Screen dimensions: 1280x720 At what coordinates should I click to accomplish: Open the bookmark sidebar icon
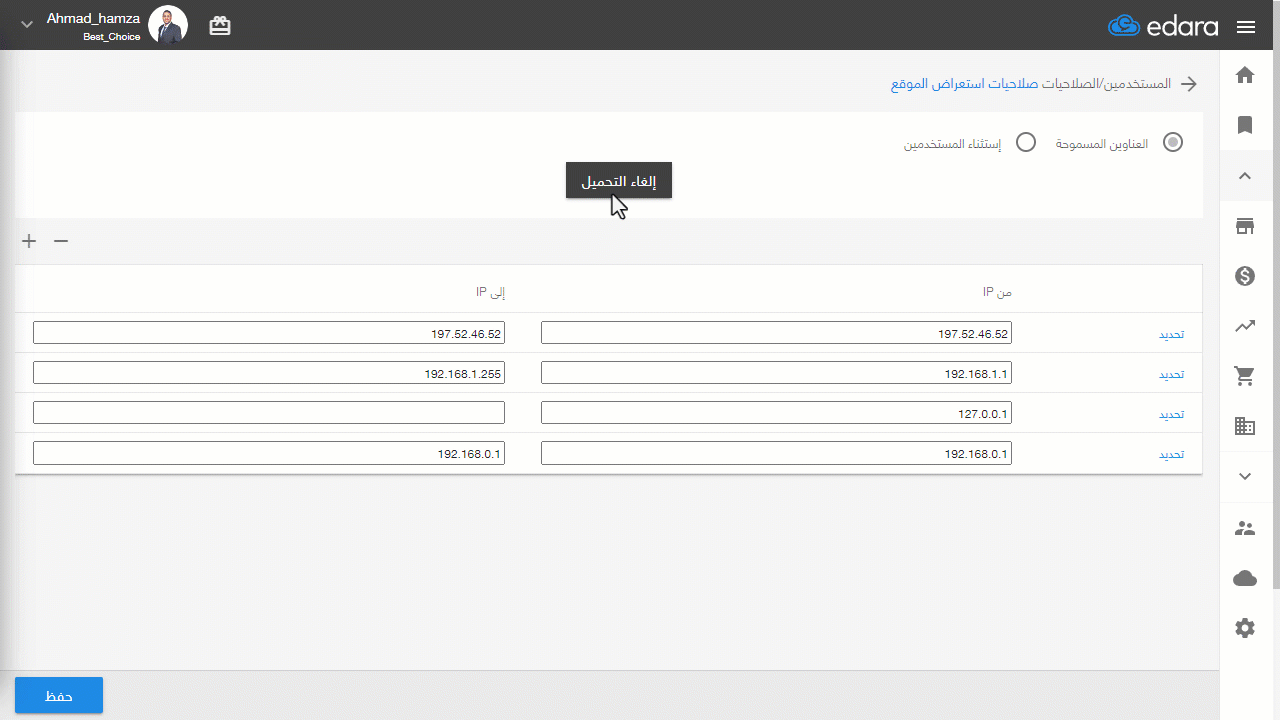(x=1245, y=125)
